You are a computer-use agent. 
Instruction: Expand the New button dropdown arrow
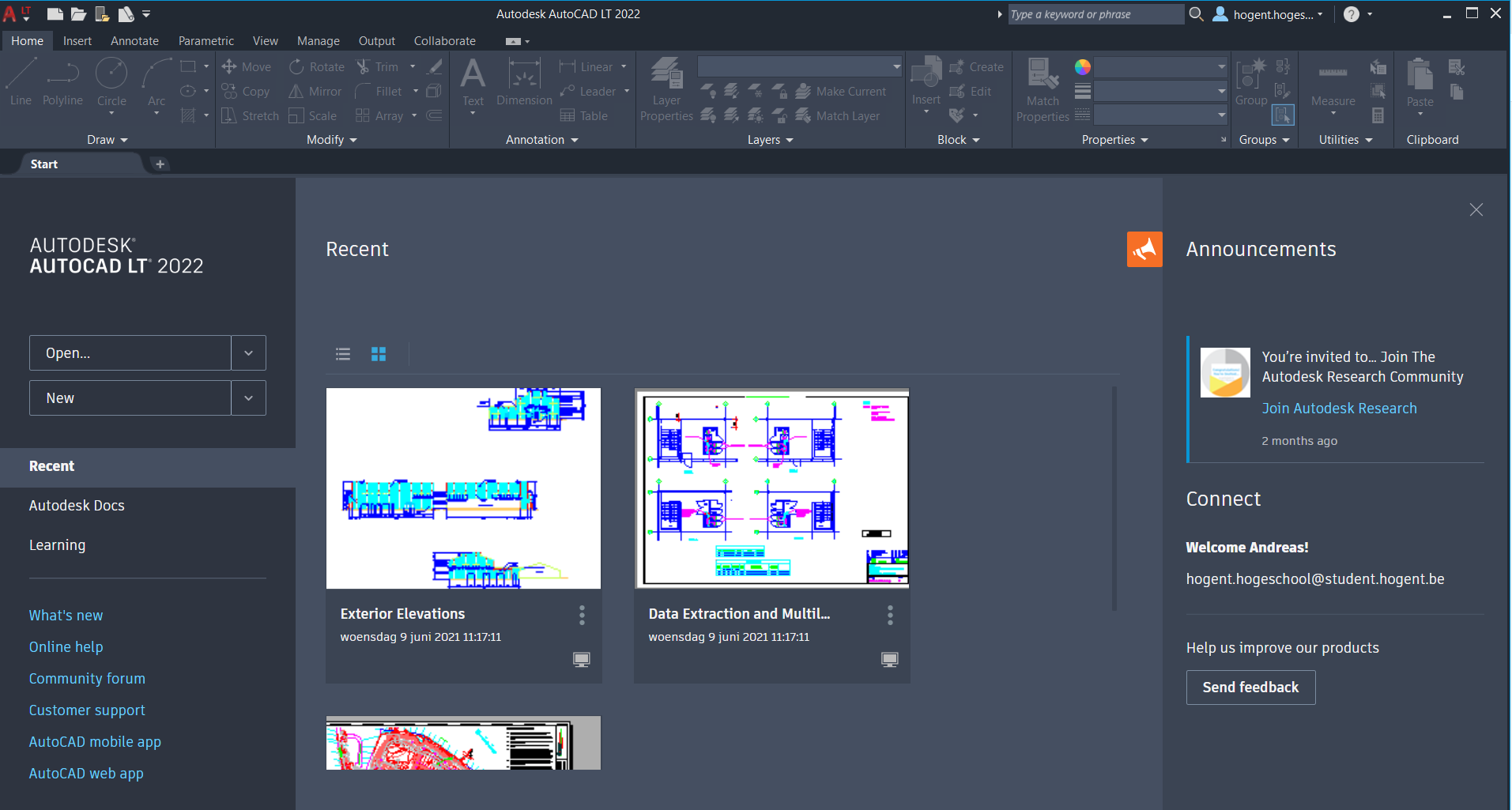248,398
